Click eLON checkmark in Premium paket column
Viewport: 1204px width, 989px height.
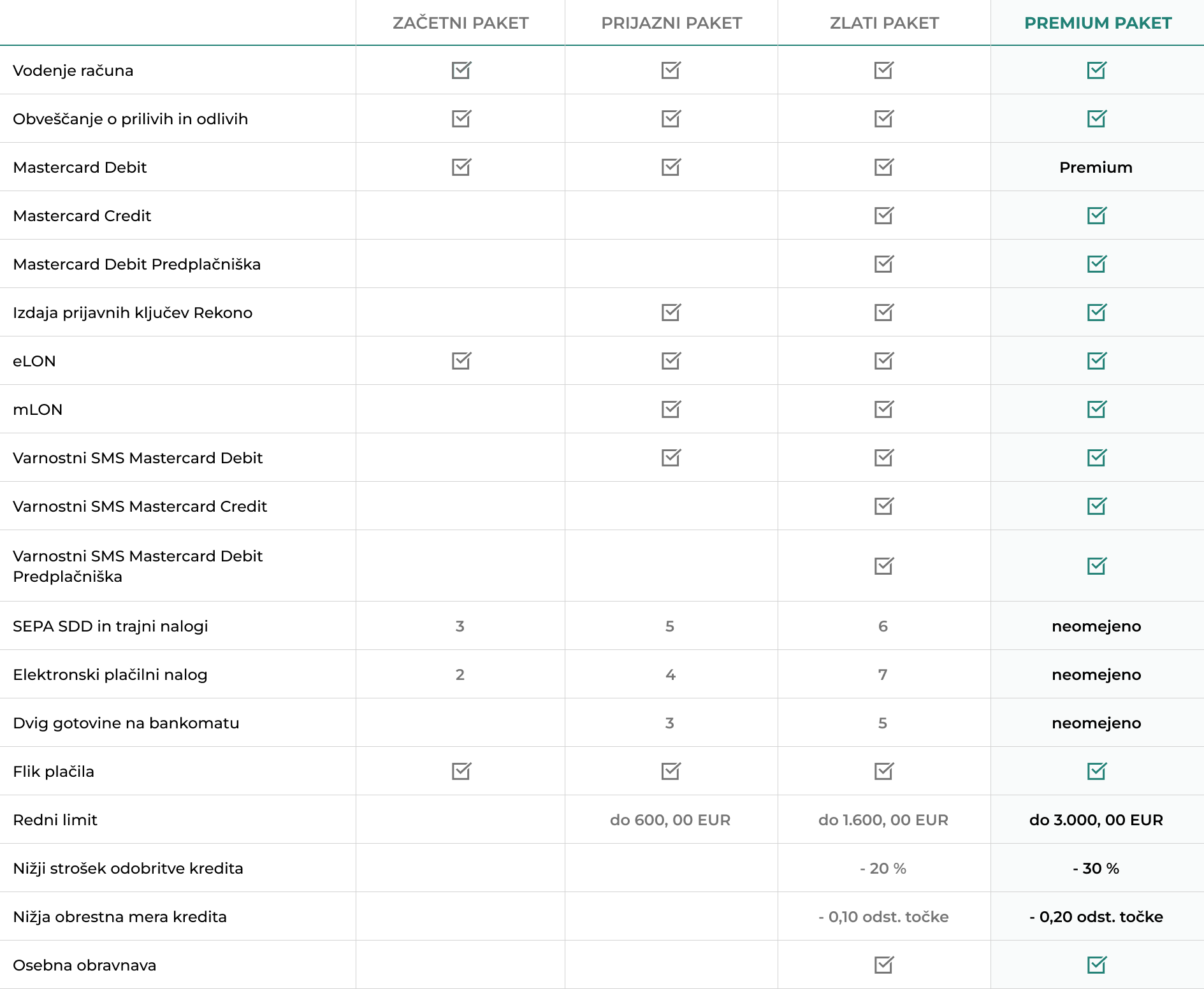[x=1096, y=361]
